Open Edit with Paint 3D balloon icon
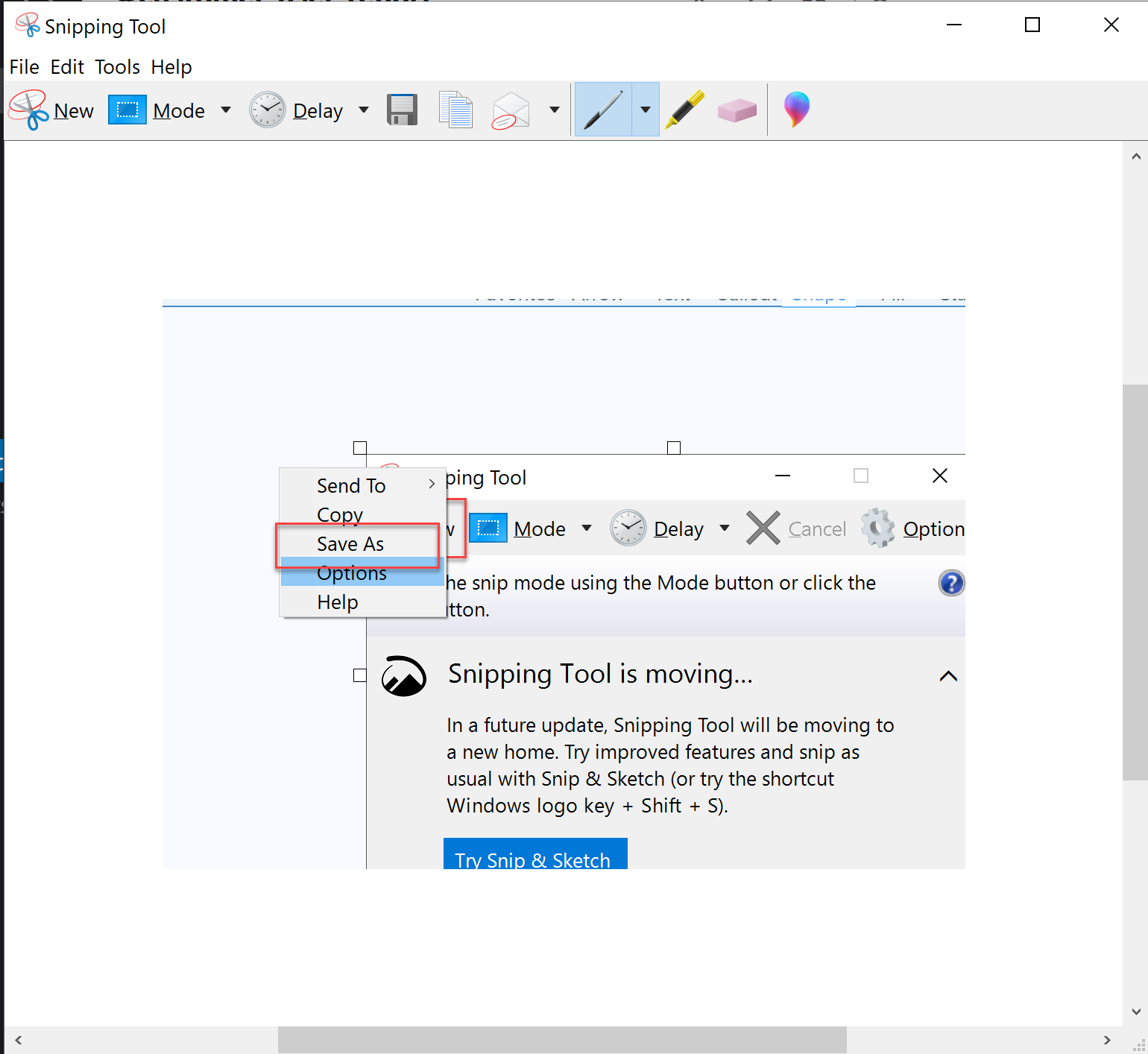1148x1054 pixels. coord(796,110)
